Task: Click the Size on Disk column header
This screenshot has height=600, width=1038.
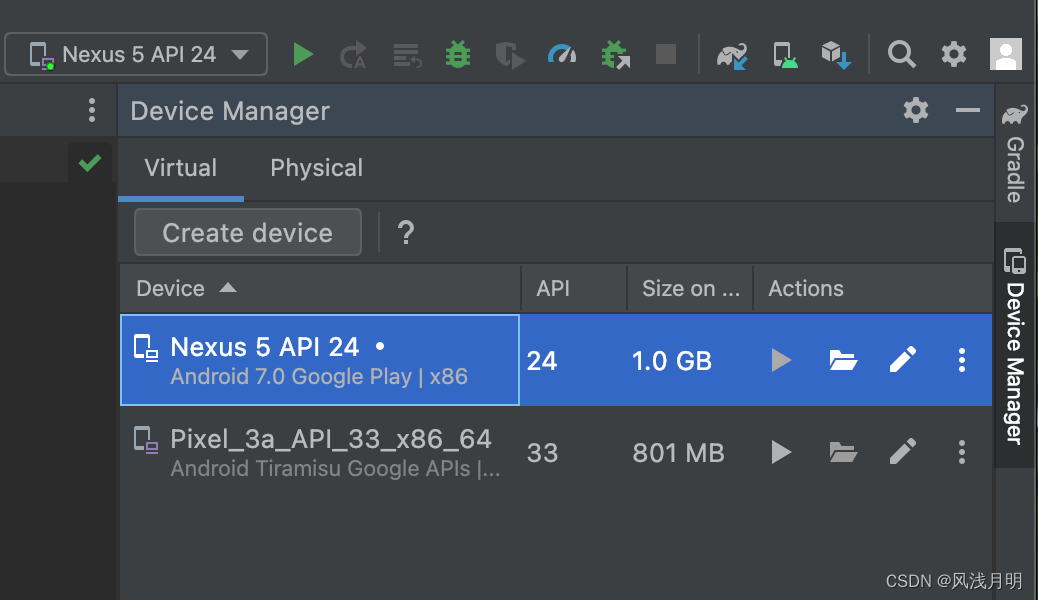Action: tap(690, 289)
